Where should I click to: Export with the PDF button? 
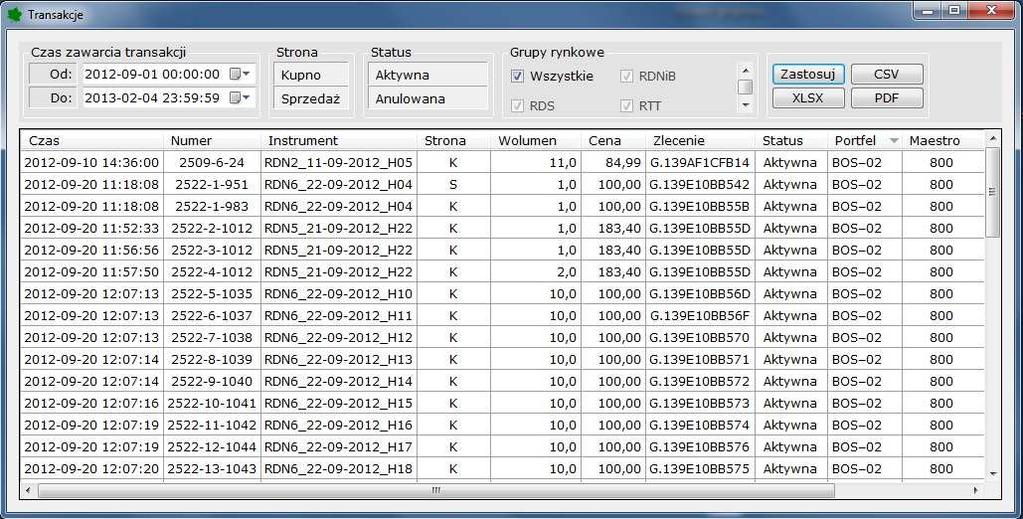887,98
